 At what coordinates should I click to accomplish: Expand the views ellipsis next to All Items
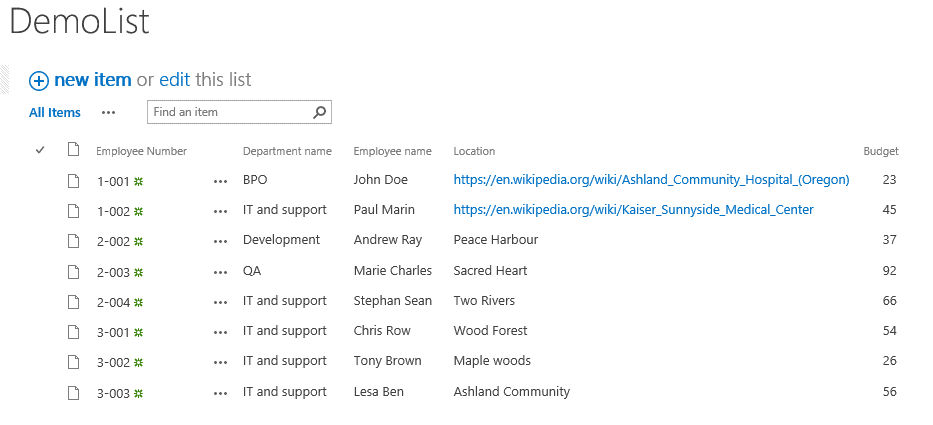(x=108, y=113)
